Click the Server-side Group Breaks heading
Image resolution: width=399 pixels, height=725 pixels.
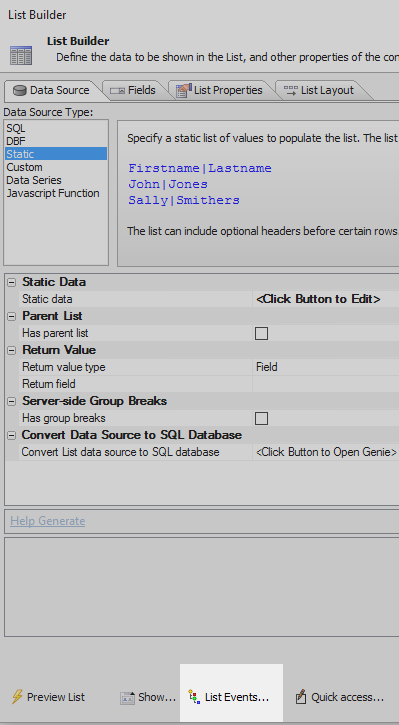click(x=95, y=401)
